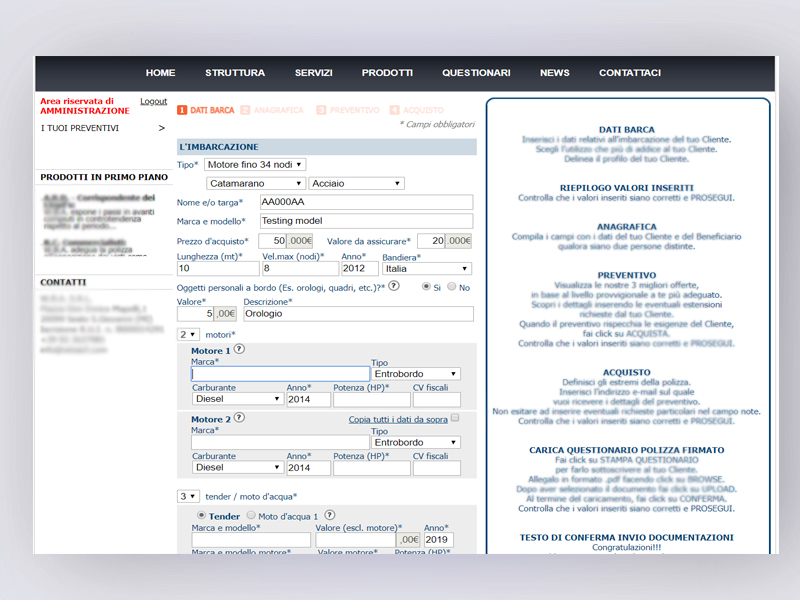Image resolution: width=800 pixels, height=600 pixels.
Task: Open the Tipo 'Motore fino 34 nodi' dropdown
Action: tap(255, 164)
